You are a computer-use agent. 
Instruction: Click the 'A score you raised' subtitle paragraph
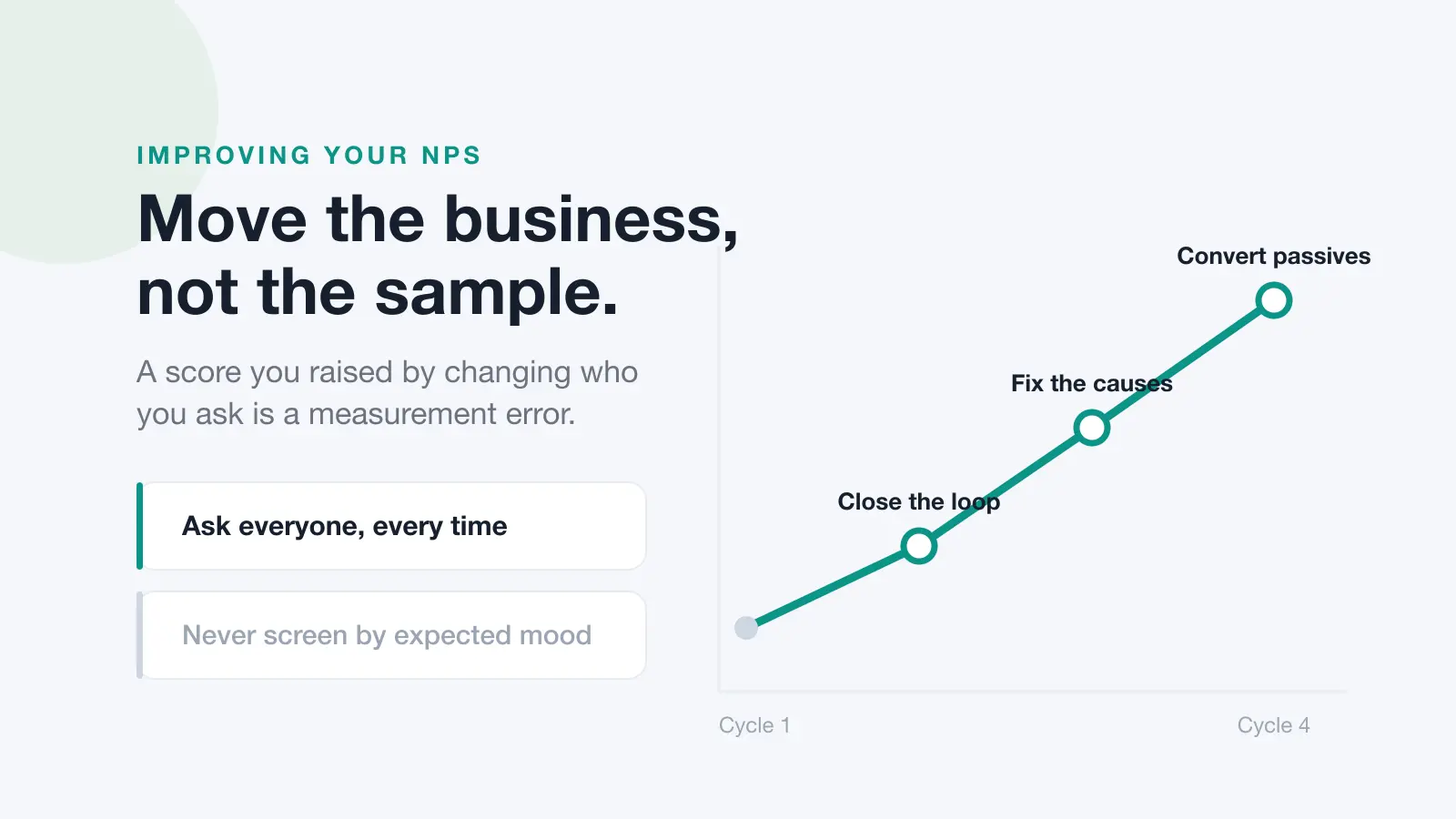tap(387, 393)
